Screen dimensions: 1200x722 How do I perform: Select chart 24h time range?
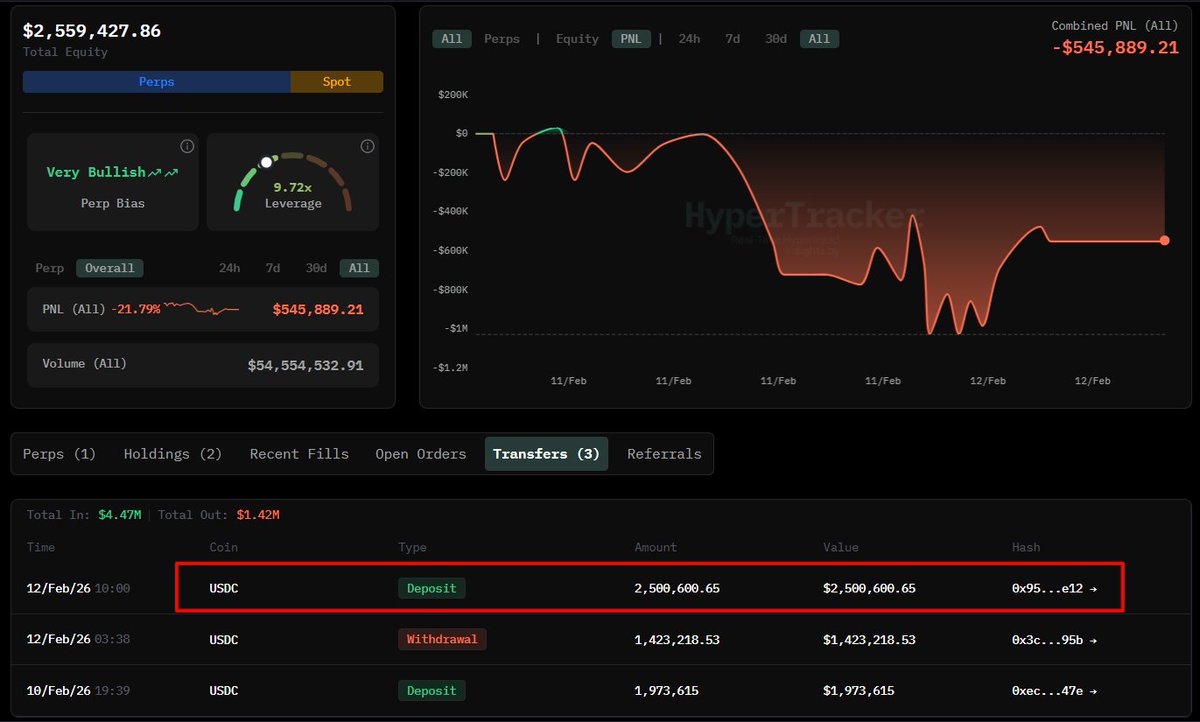(x=689, y=39)
